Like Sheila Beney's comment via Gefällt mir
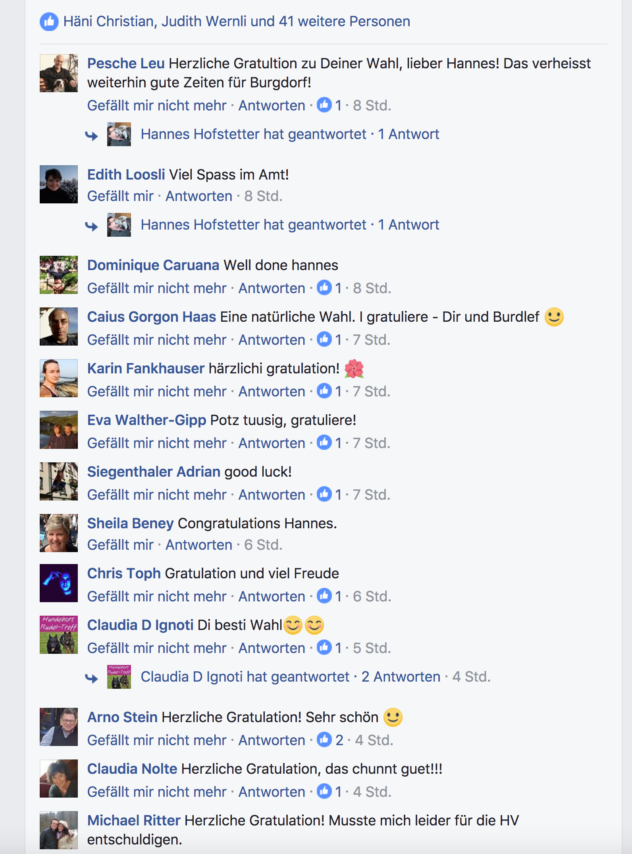This screenshot has width=632, height=854. point(120,545)
